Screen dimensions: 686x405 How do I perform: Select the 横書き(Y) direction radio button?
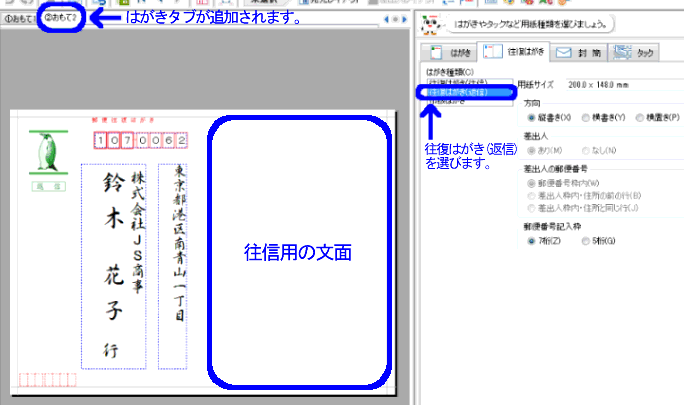588,118
